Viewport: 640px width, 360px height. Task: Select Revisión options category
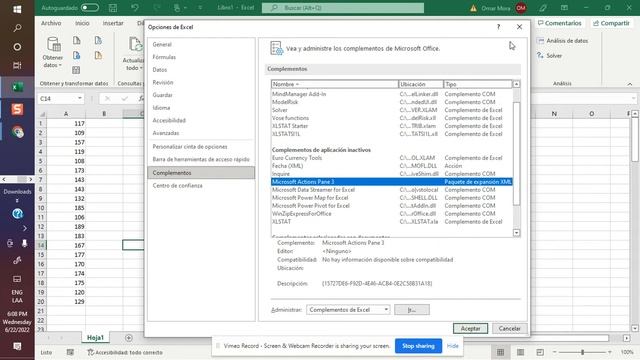click(x=163, y=82)
